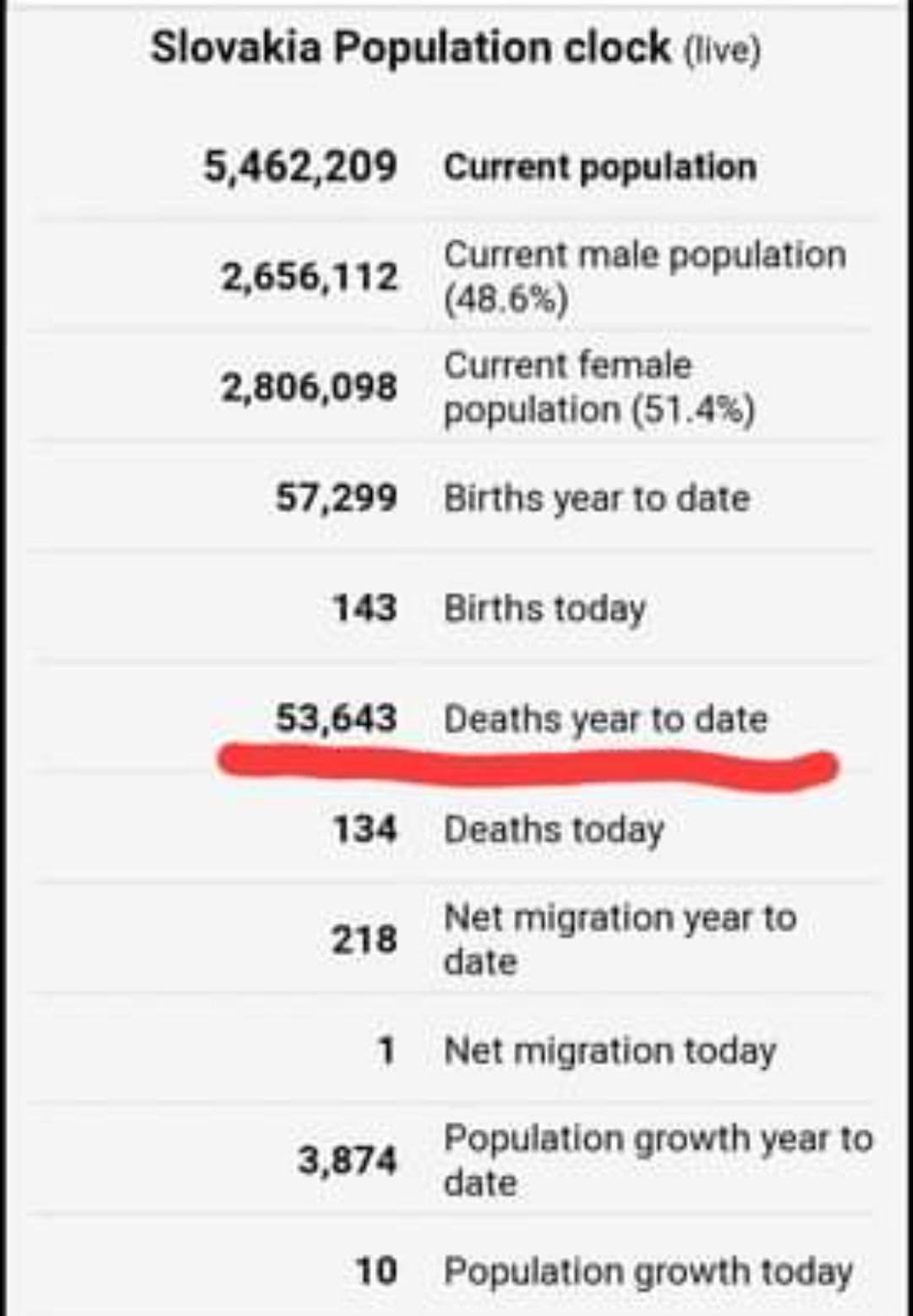Click the Births year to date label

click(x=597, y=498)
